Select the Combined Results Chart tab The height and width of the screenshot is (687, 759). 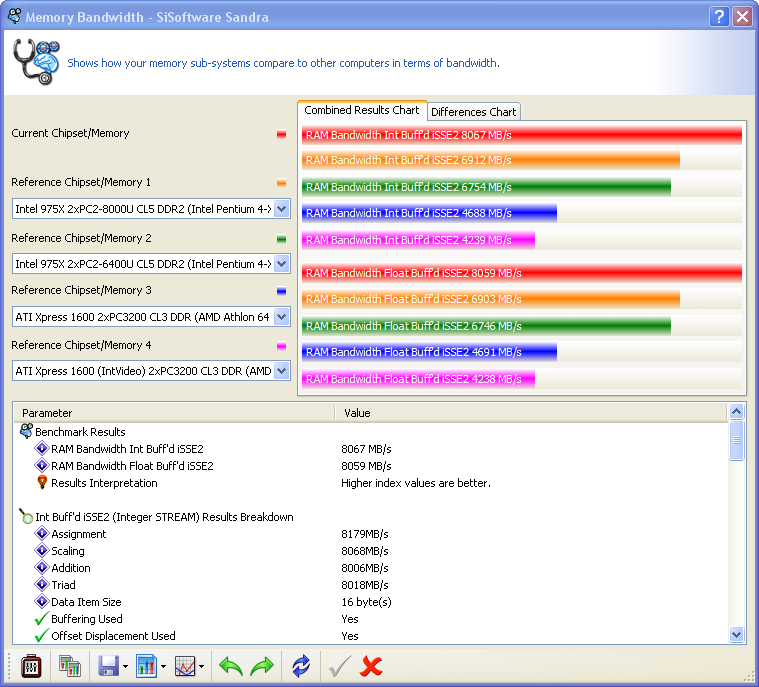pyautogui.click(x=362, y=110)
